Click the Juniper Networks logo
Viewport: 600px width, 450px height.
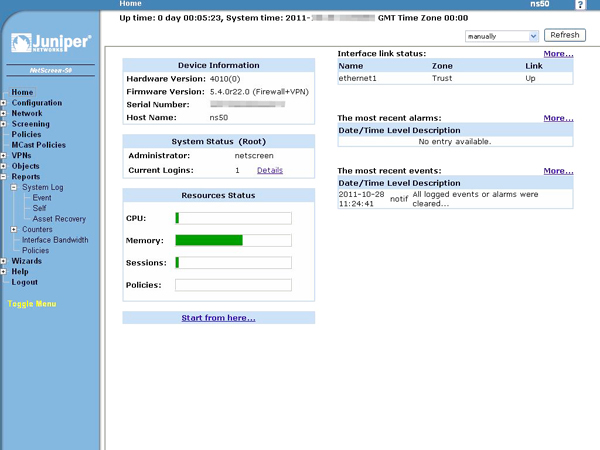pyautogui.click(x=51, y=42)
